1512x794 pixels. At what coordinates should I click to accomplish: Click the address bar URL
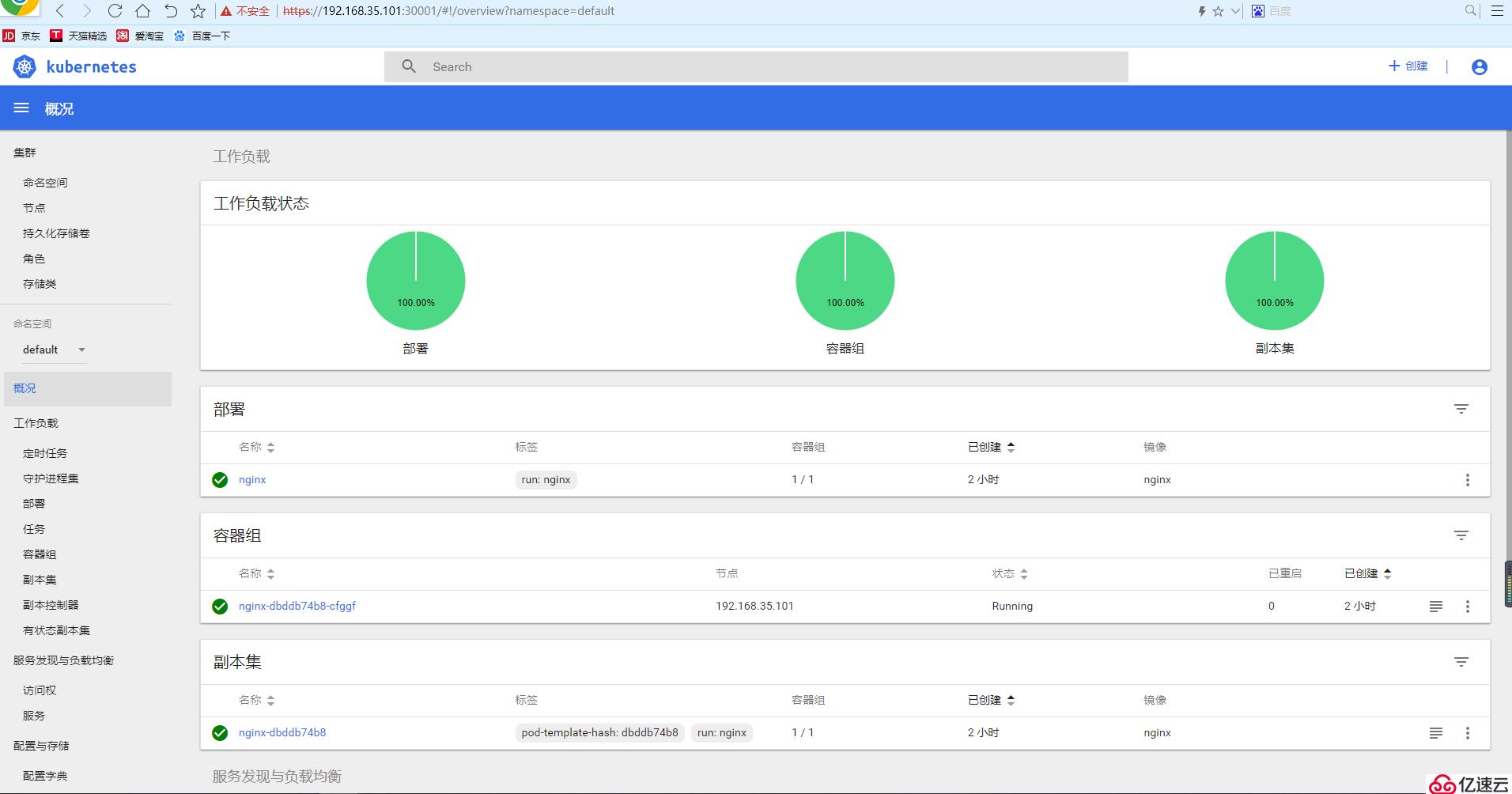point(448,11)
